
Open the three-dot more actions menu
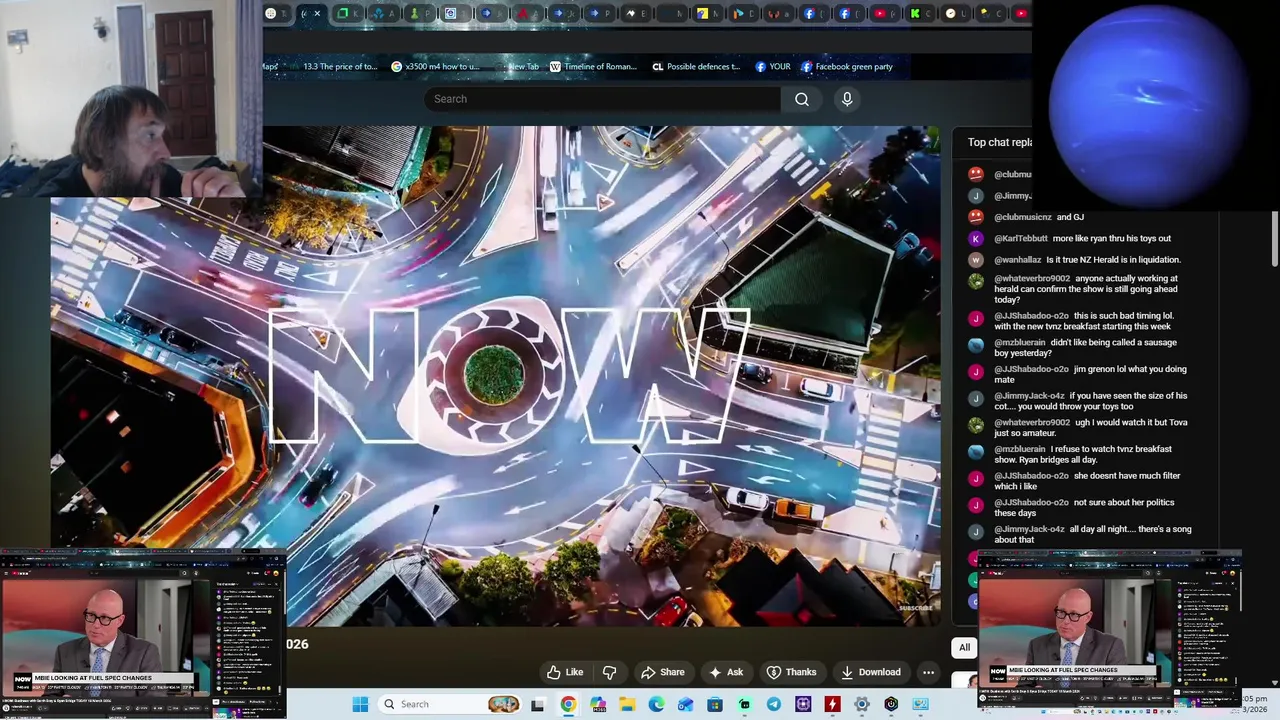point(929,672)
